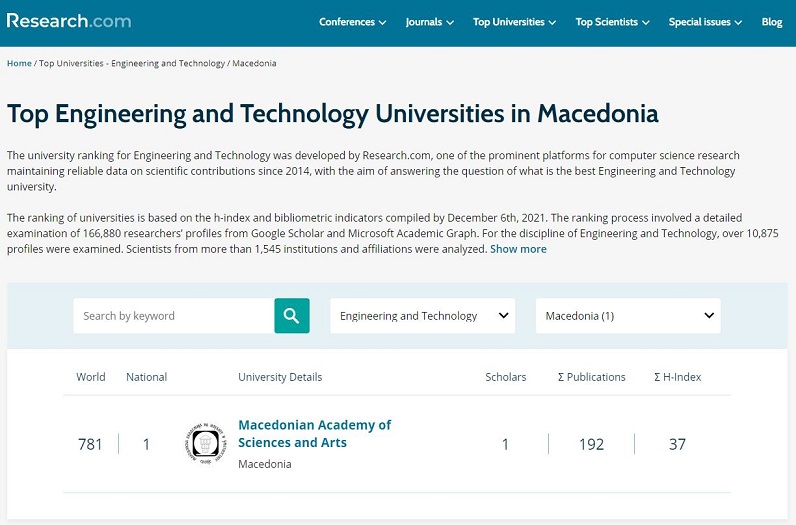Open the Macedonia (1) country dropdown
Viewport: 796px width, 525px height.
click(x=628, y=316)
